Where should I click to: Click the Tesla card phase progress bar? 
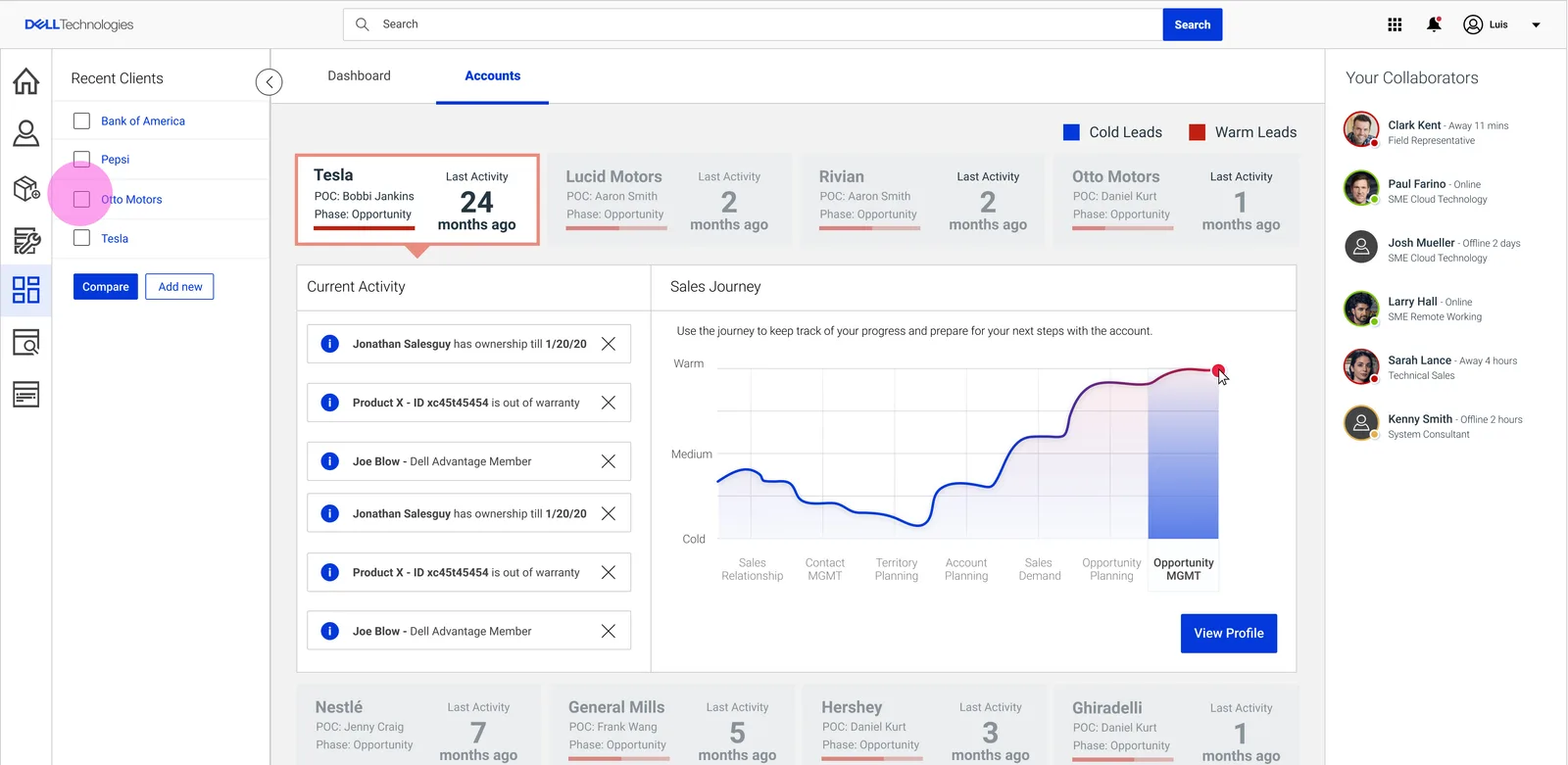[365, 228]
